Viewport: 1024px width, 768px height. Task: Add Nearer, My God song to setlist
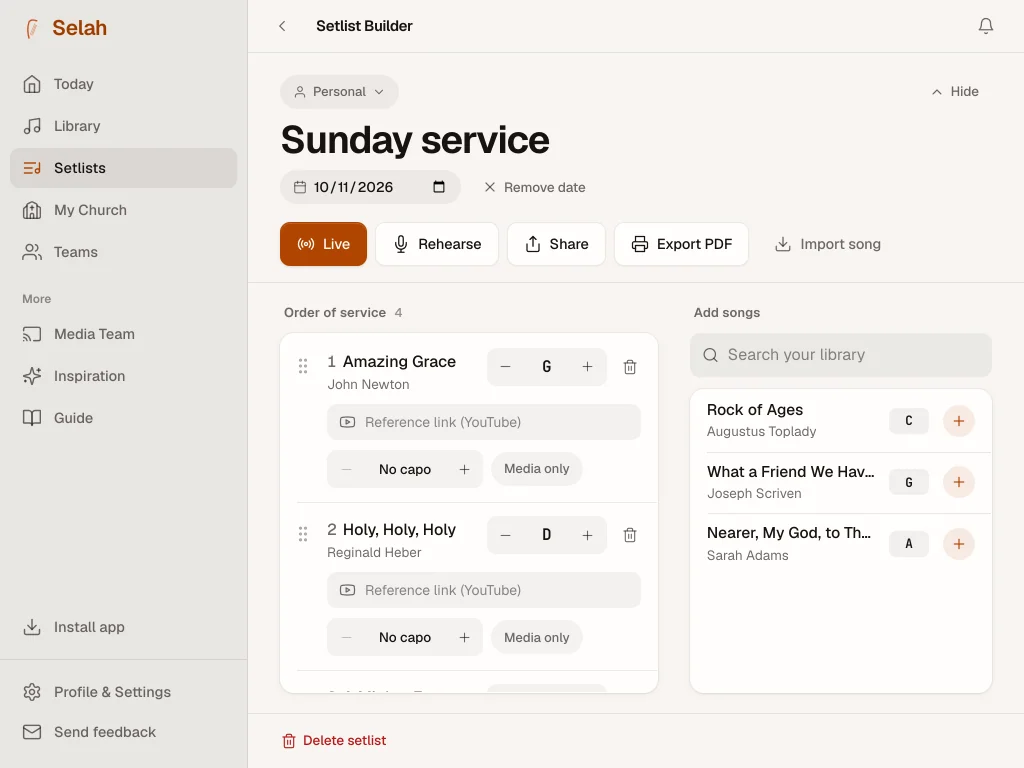pyautogui.click(x=958, y=544)
